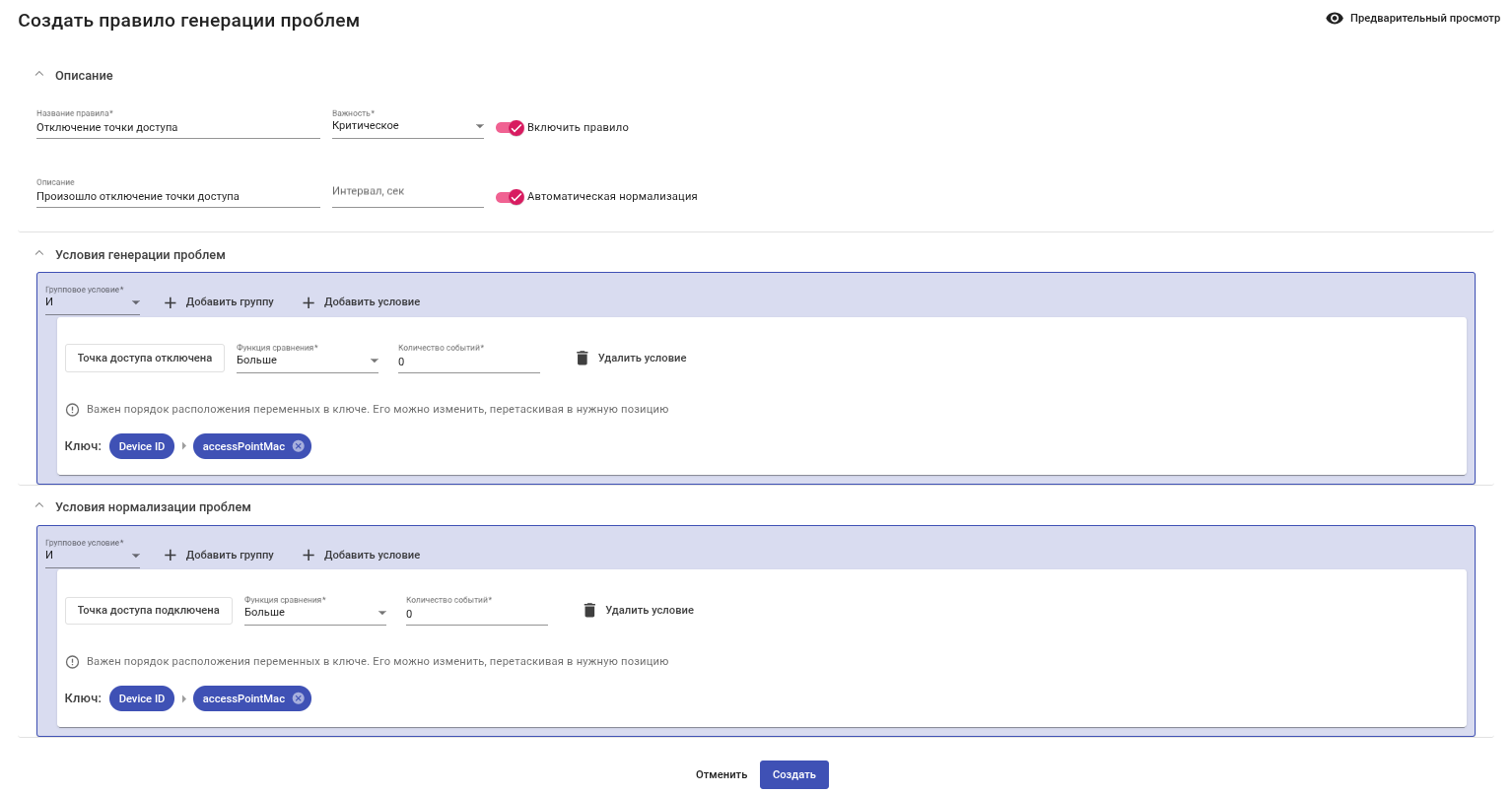Click trash icon in normalization condition
1512x794 pixels.
pyautogui.click(x=589, y=611)
